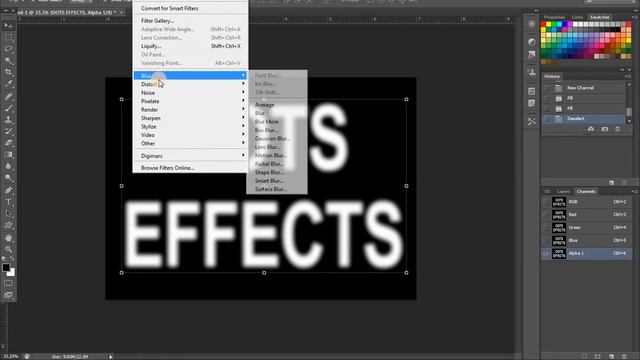Select the Hand tool
Screen dimensions: 640x360
point(8,238)
